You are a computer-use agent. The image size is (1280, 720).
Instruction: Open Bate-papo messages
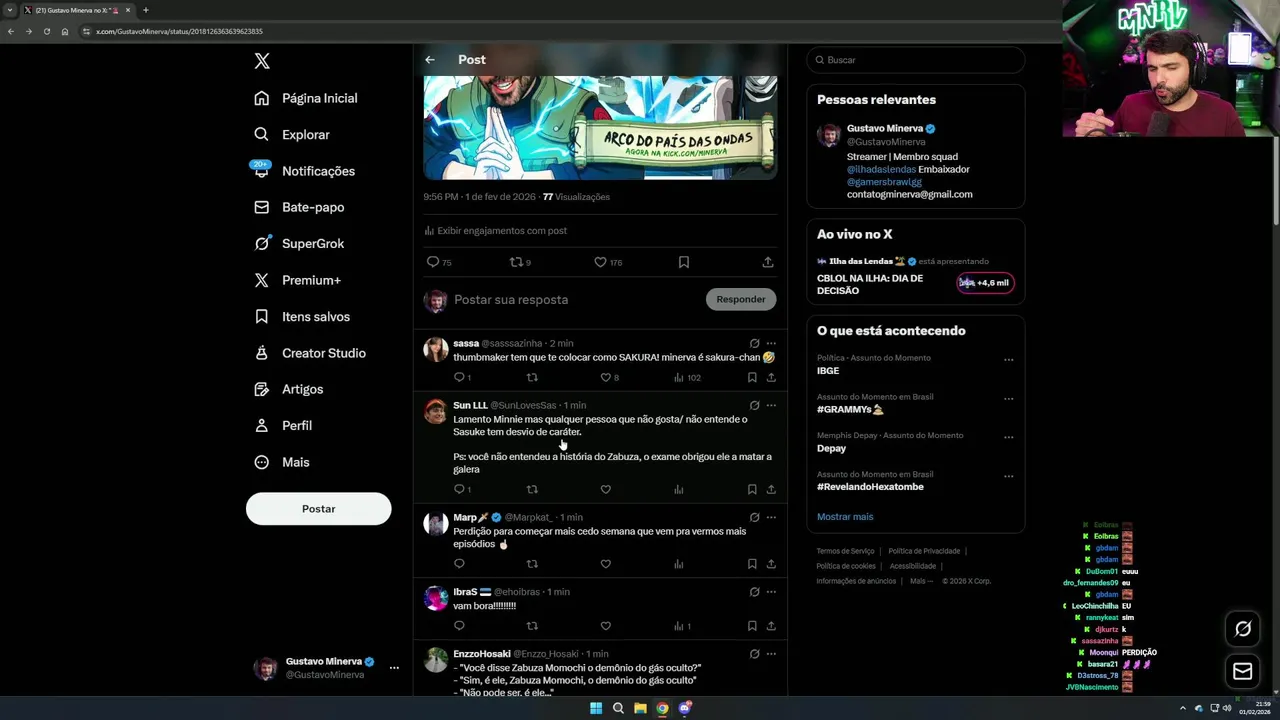pos(300,207)
